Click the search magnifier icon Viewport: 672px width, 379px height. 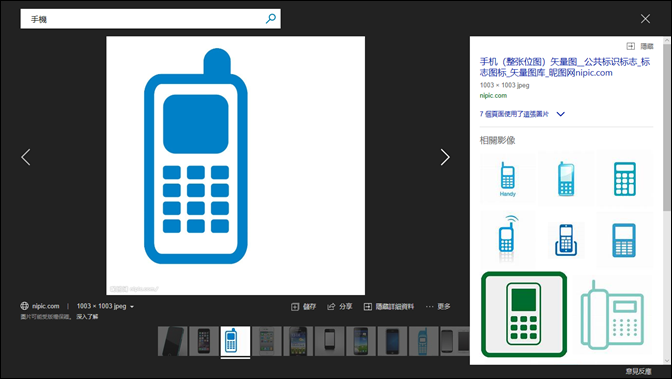point(271,19)
